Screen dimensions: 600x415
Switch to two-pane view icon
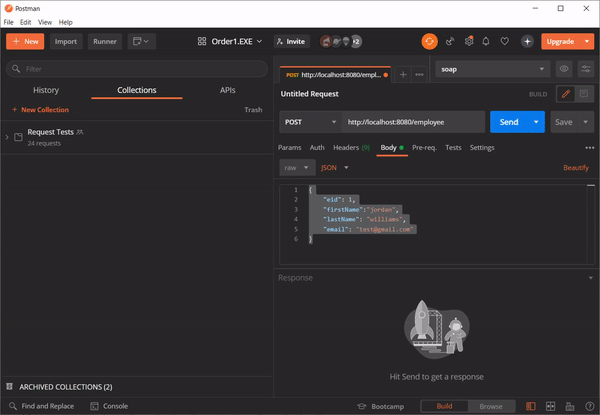pyautogui.click(x=550, y=406)
